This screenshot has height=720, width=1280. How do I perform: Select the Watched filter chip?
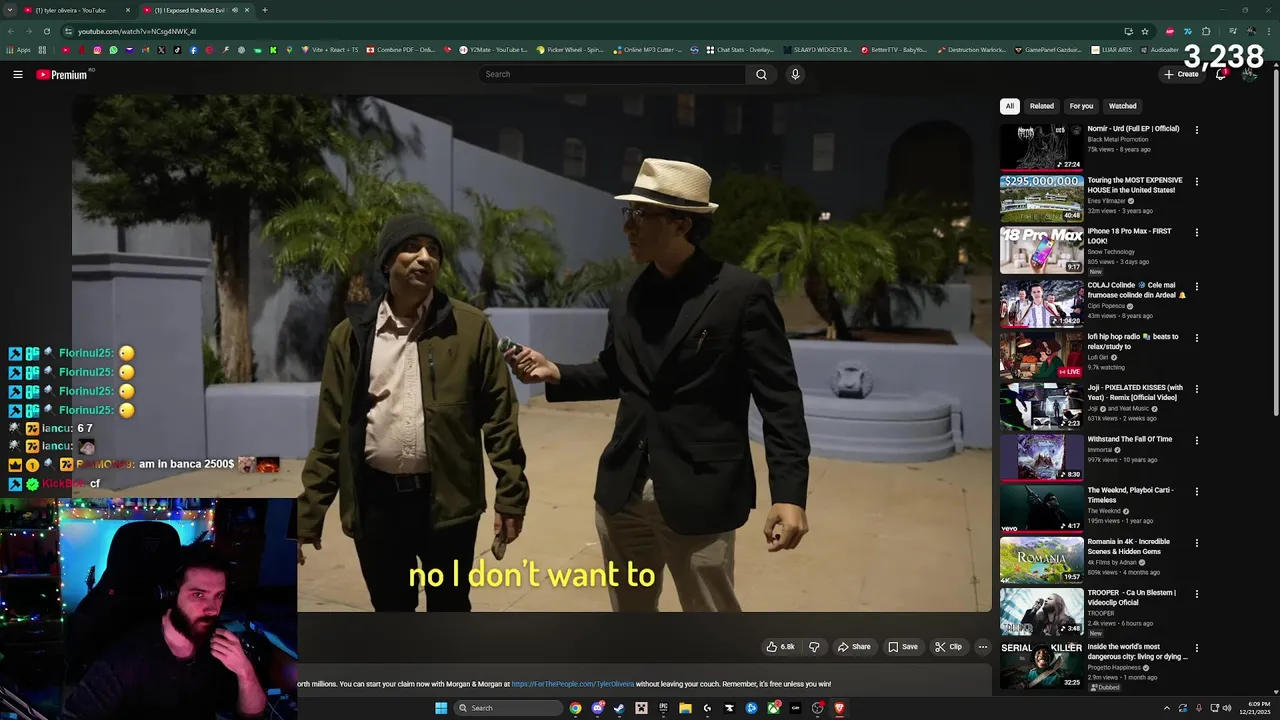1122,106
